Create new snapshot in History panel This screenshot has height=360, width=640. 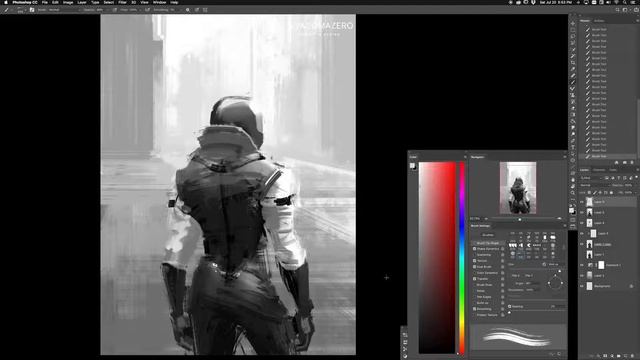[x=624, y=162]
